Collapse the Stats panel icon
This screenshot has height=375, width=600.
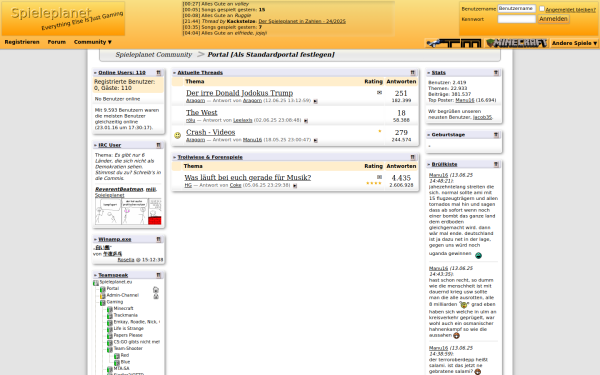(496, 72)
